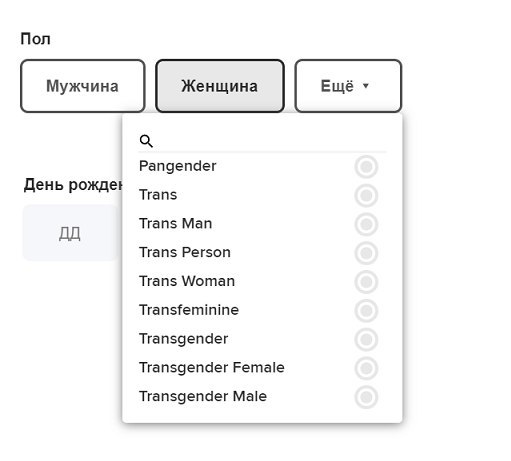Open the Ещё gender options dropdown
This screenshot has height=461, width=511.
click(x=348, y=86)
